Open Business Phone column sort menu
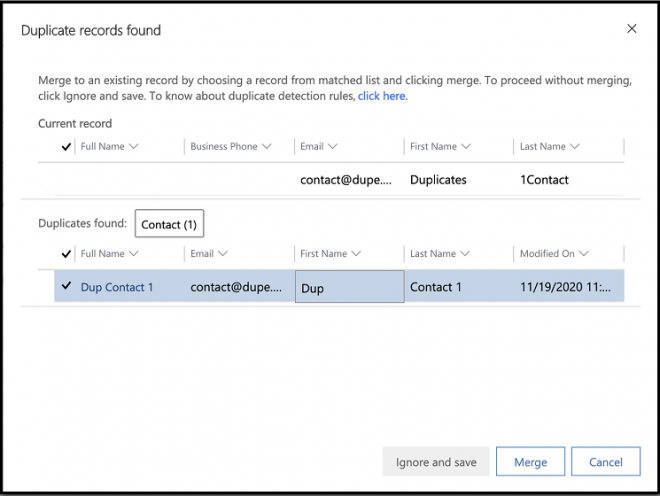 click(266, 146)
